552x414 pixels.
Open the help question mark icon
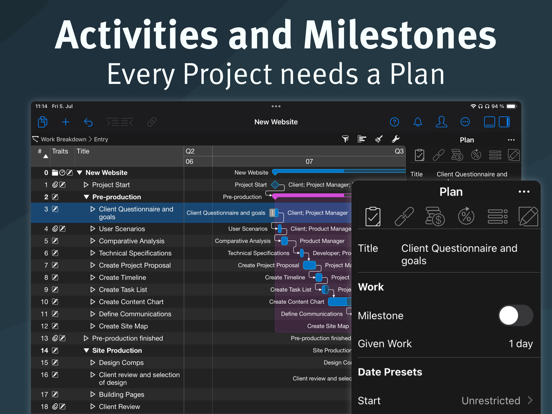click(394, 122)
